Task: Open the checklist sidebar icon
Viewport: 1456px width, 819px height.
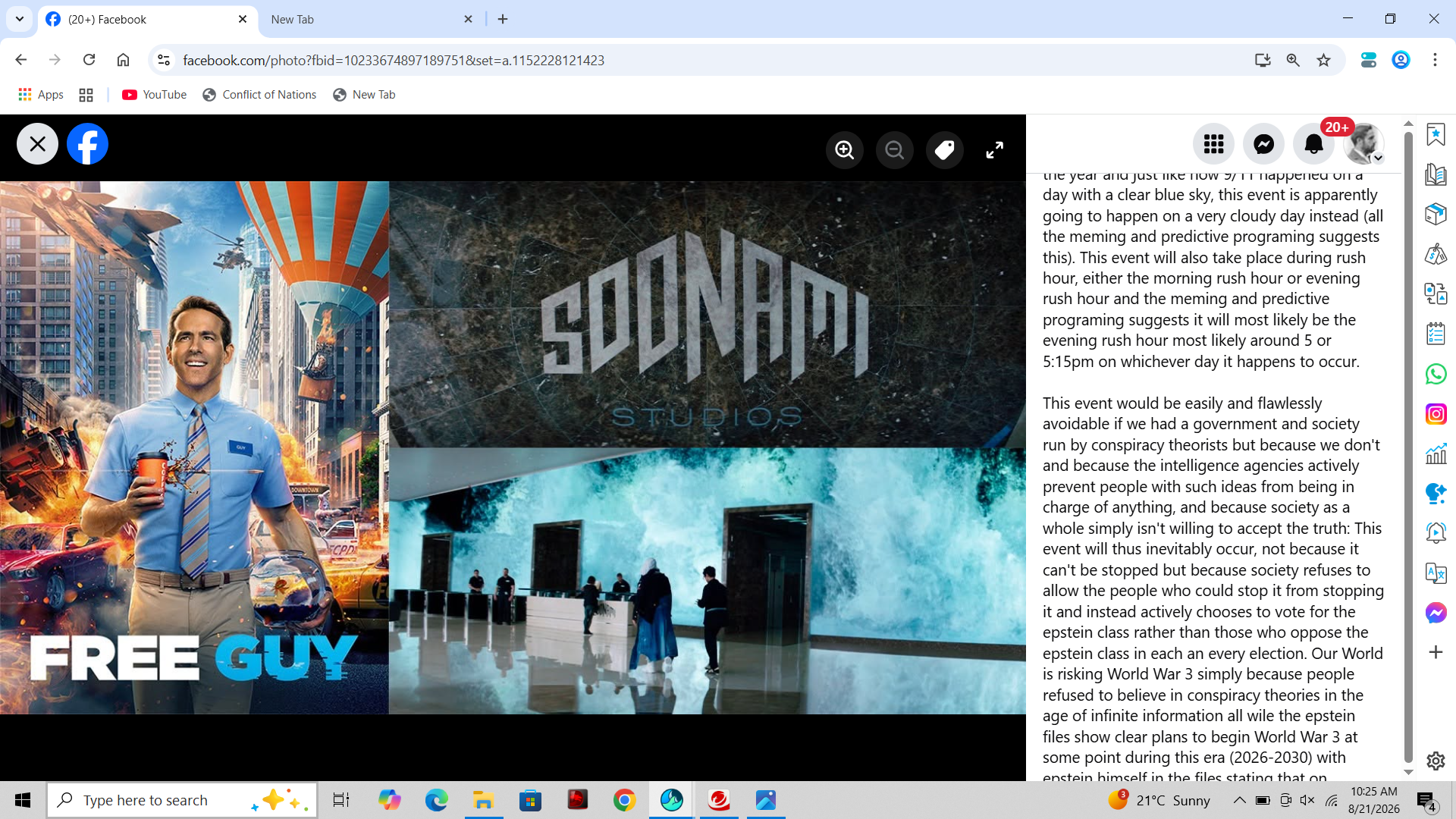Action: (x=1436, y=334)
